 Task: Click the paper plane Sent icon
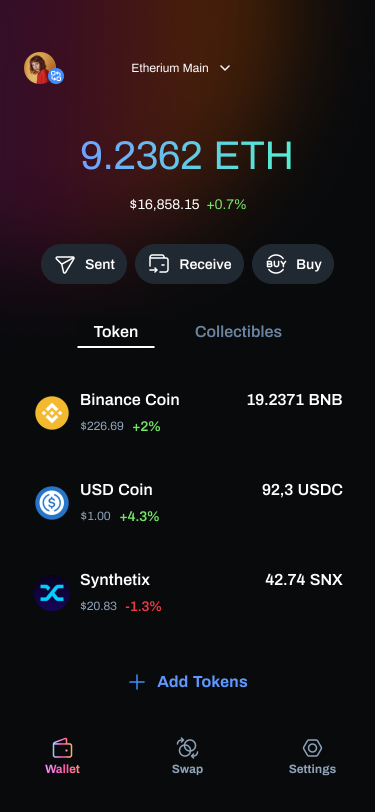pos(65,264)
